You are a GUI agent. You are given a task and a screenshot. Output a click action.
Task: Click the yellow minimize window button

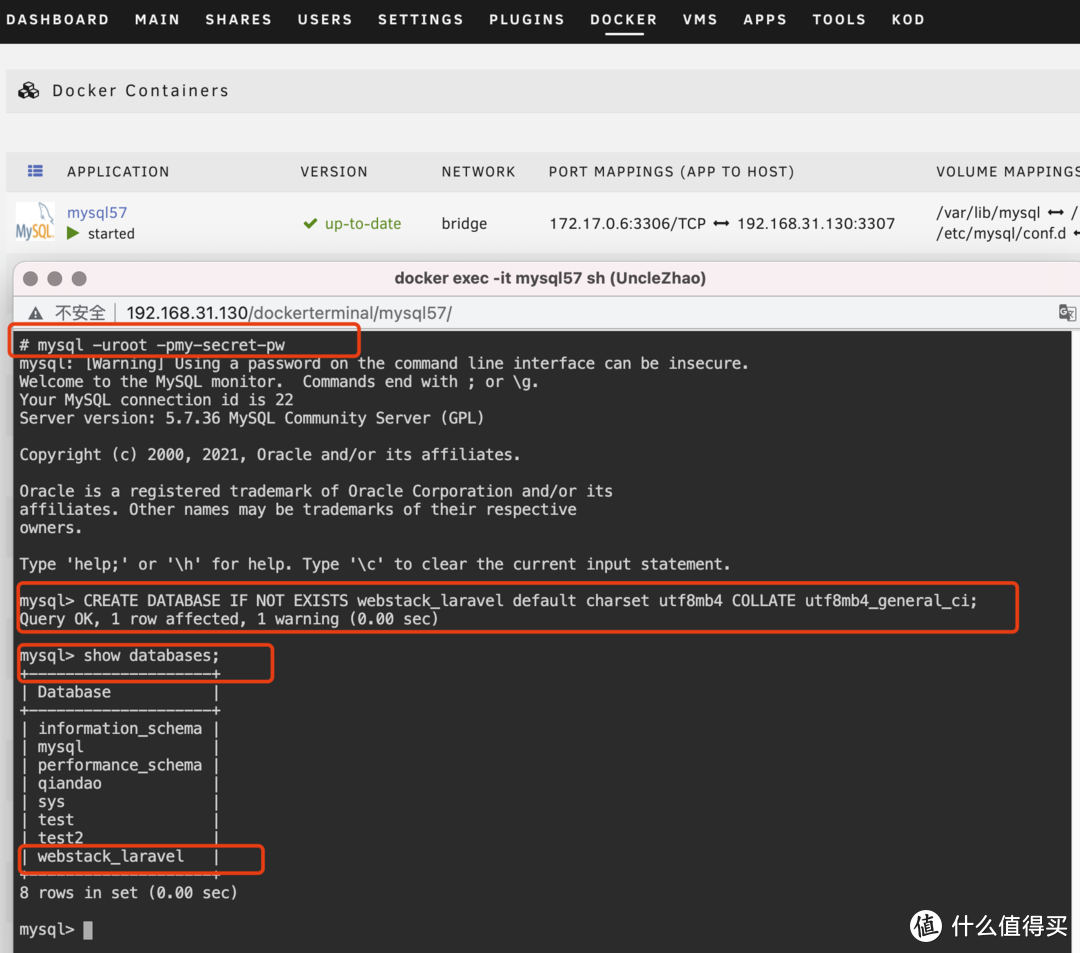tap(55, 279)
